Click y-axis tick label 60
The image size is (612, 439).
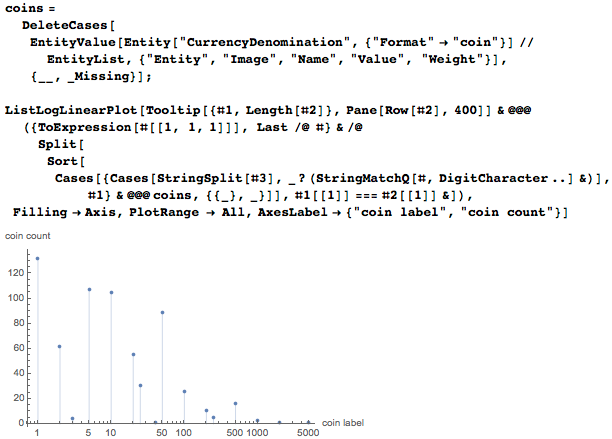click(x=18, y=348)
